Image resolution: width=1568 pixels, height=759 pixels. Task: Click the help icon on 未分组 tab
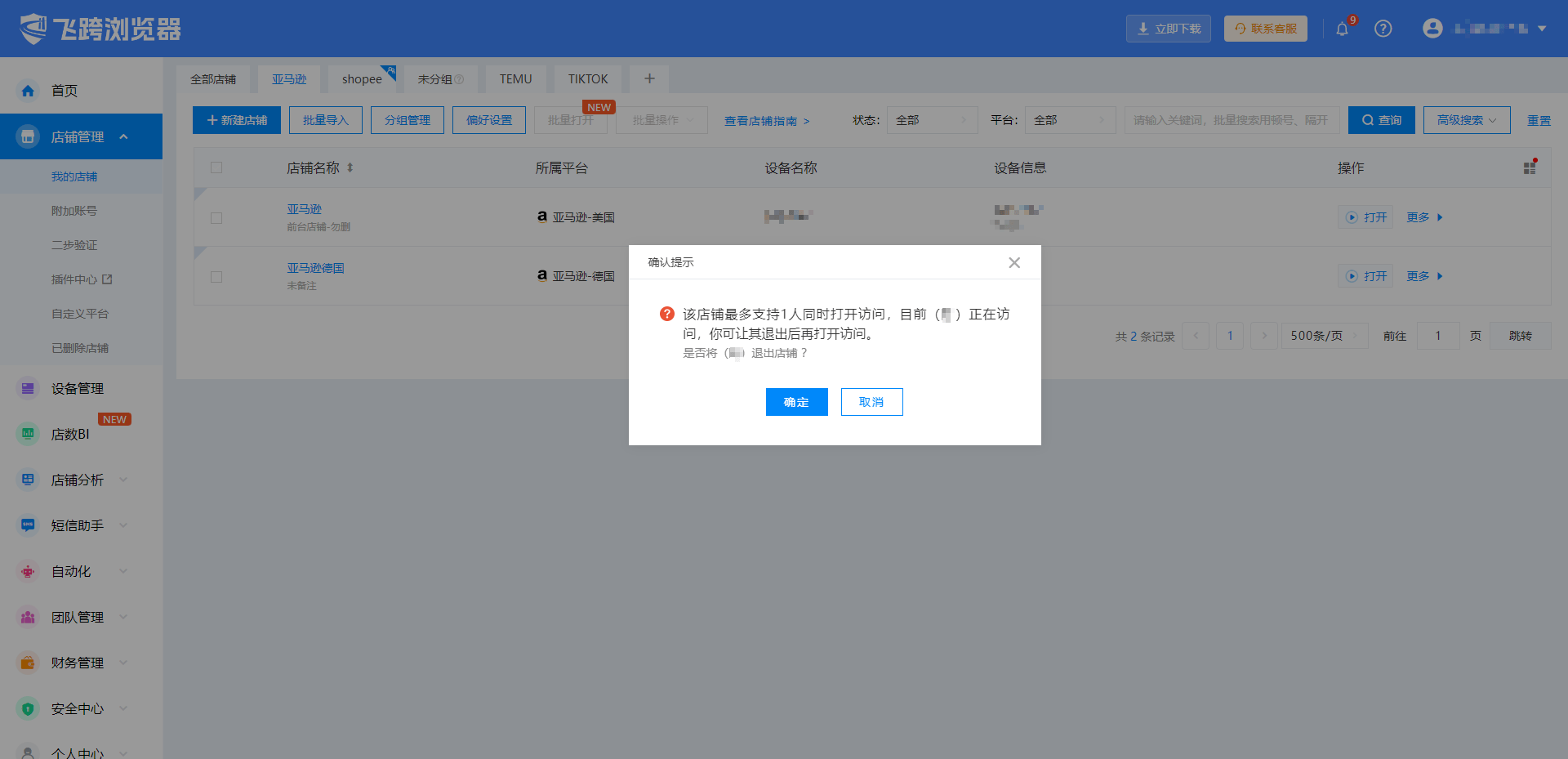pos(459,79)
